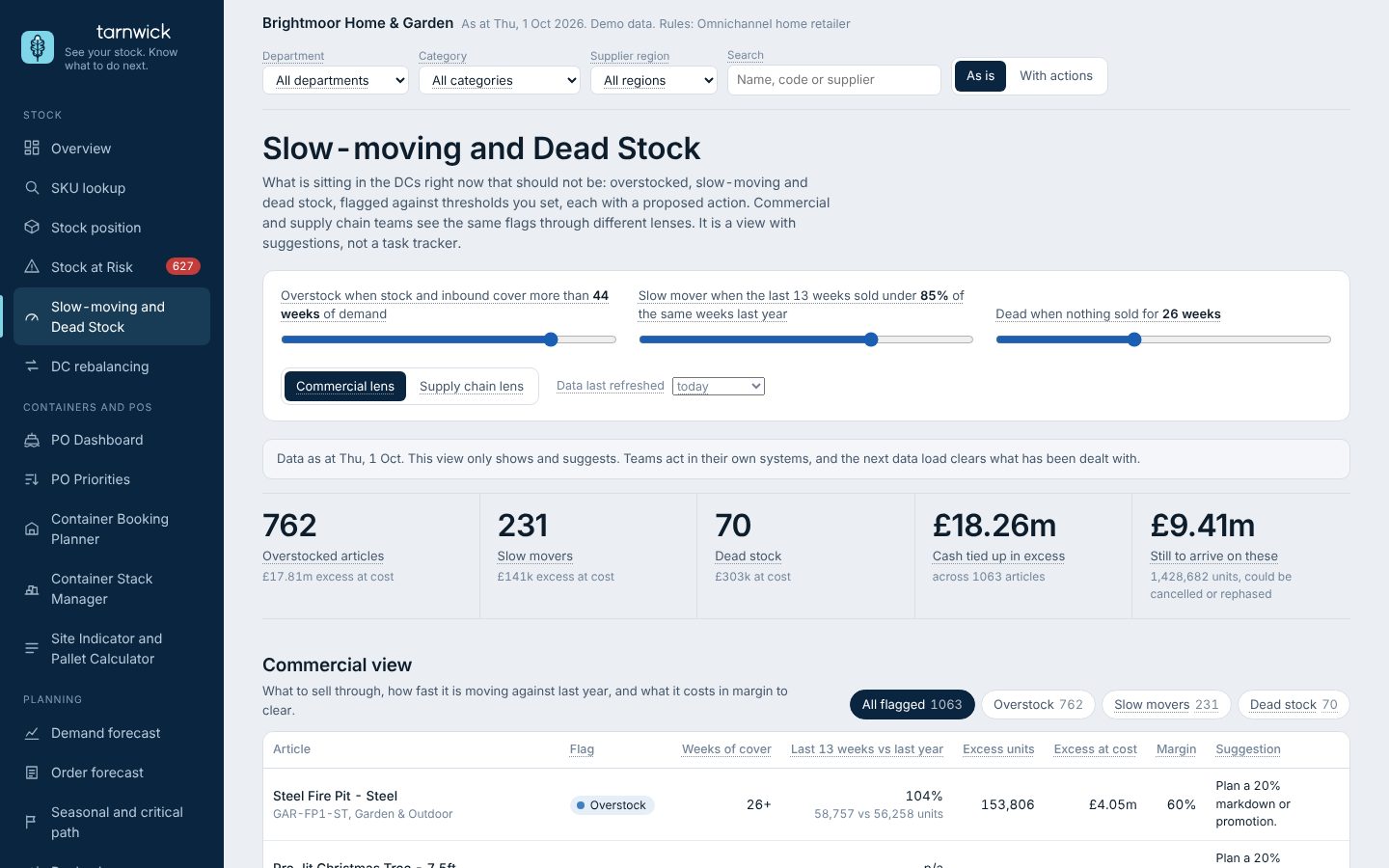Click the PO Priorities sort icon
Viewport: 1389px width, 868px height.
click(32, 479)
